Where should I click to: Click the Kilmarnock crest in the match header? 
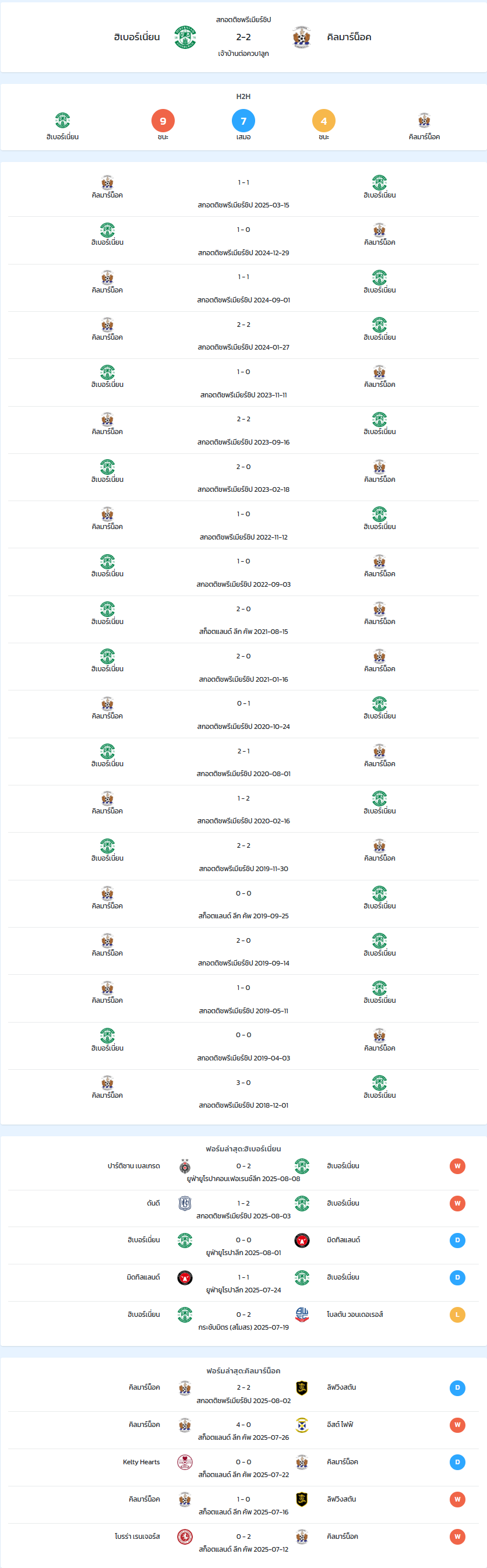coord(301,37)
